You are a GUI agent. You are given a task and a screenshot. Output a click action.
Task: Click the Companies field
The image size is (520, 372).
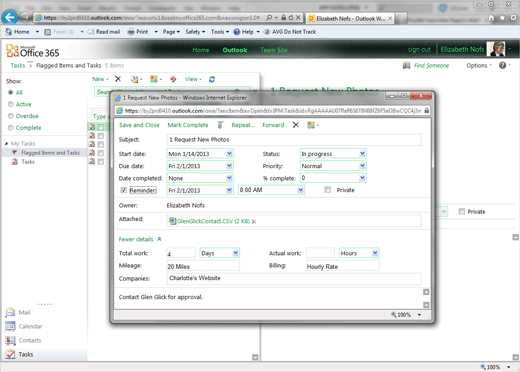294,278
